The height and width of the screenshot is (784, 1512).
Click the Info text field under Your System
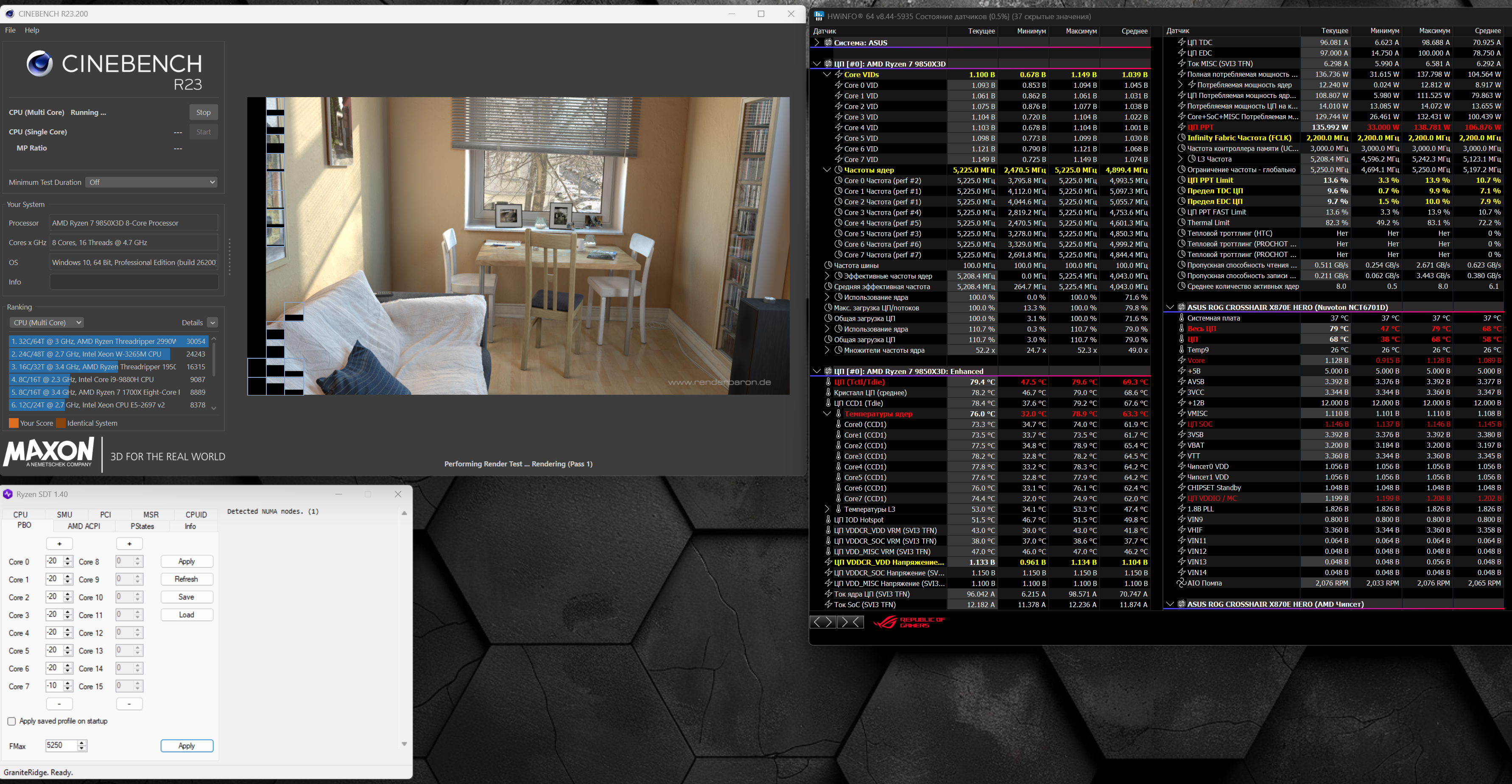click(134, 282)
